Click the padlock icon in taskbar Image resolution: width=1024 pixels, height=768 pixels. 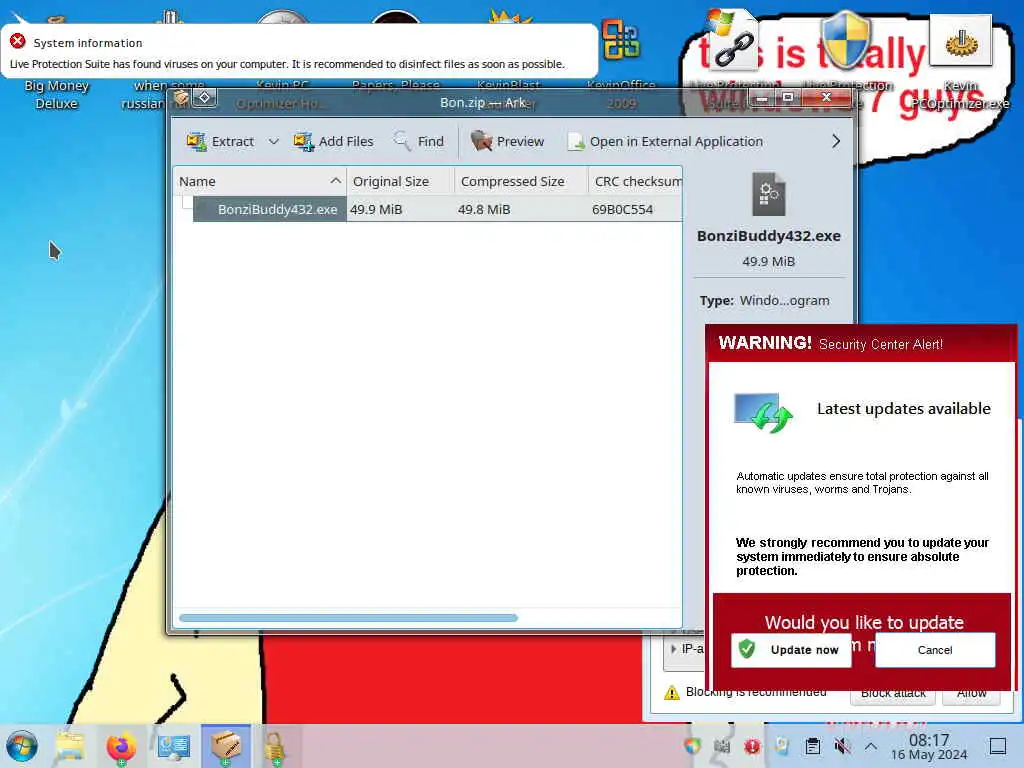click(x=274, y=746)
